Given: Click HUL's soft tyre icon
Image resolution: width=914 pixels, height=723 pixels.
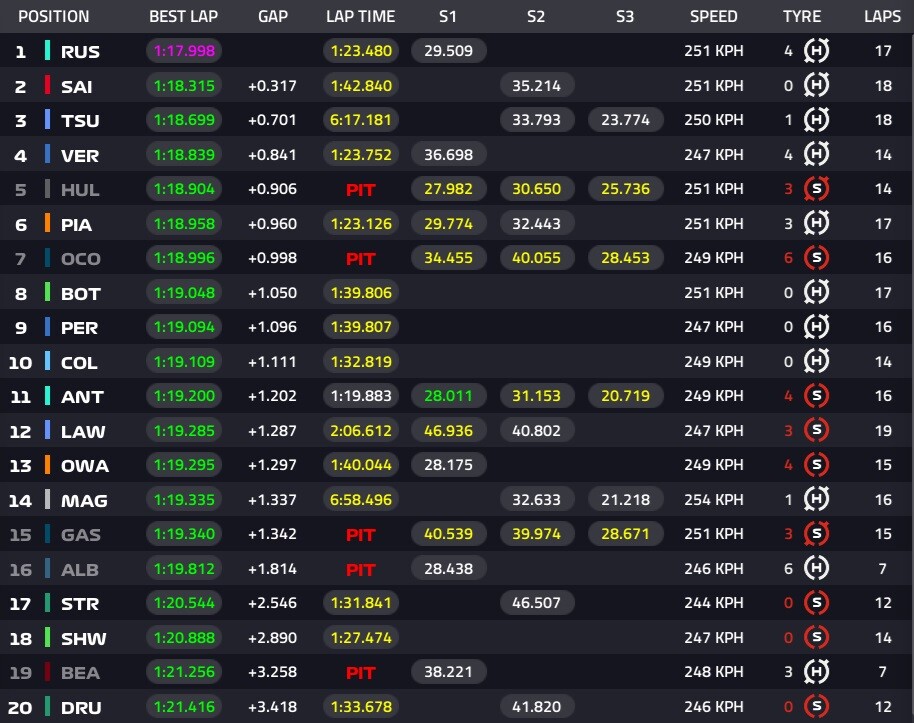Looking at the screenshot, I should tap(816, 189).
